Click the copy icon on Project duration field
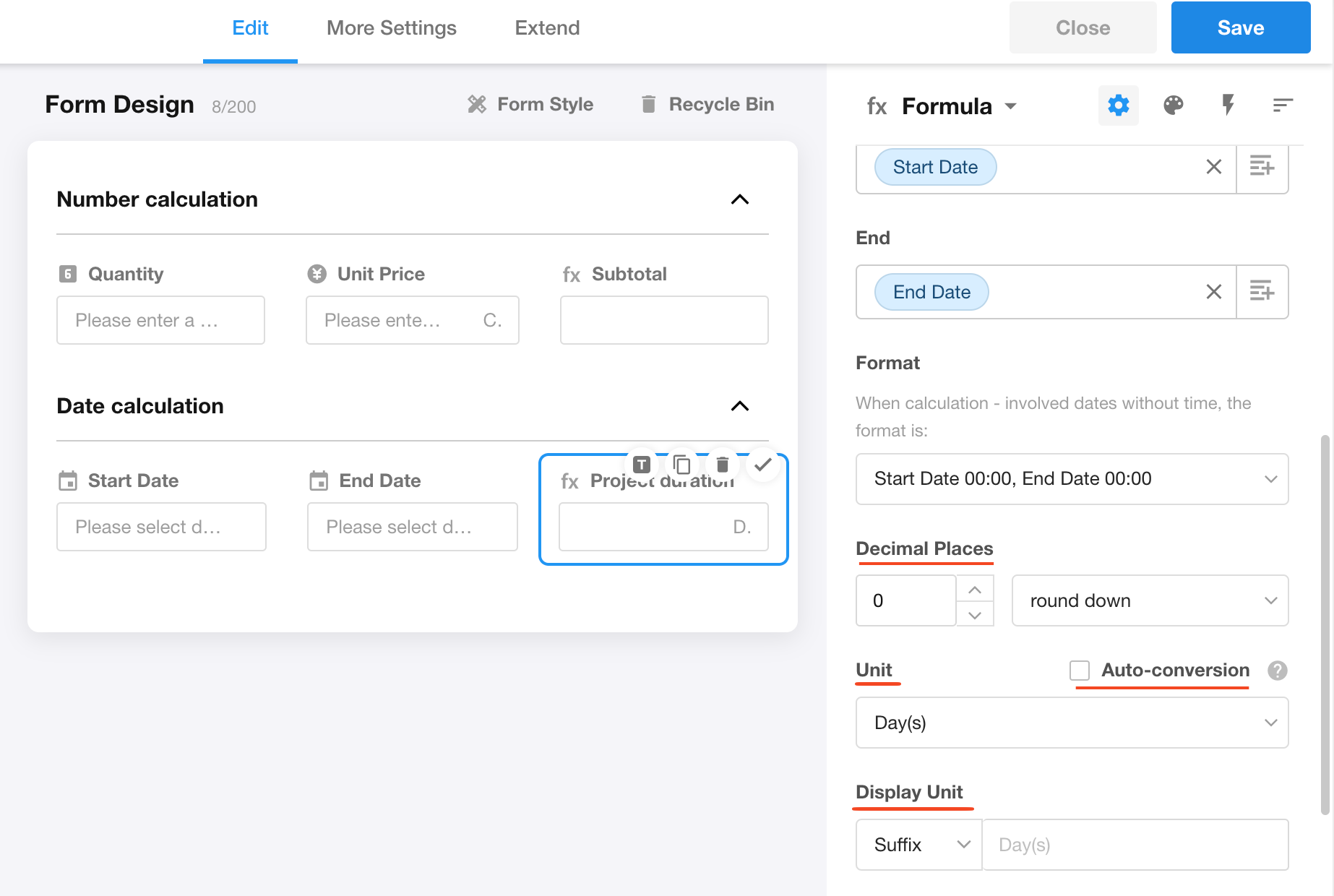The height and width of the screenshot is (896, 1334). point(681,465)
